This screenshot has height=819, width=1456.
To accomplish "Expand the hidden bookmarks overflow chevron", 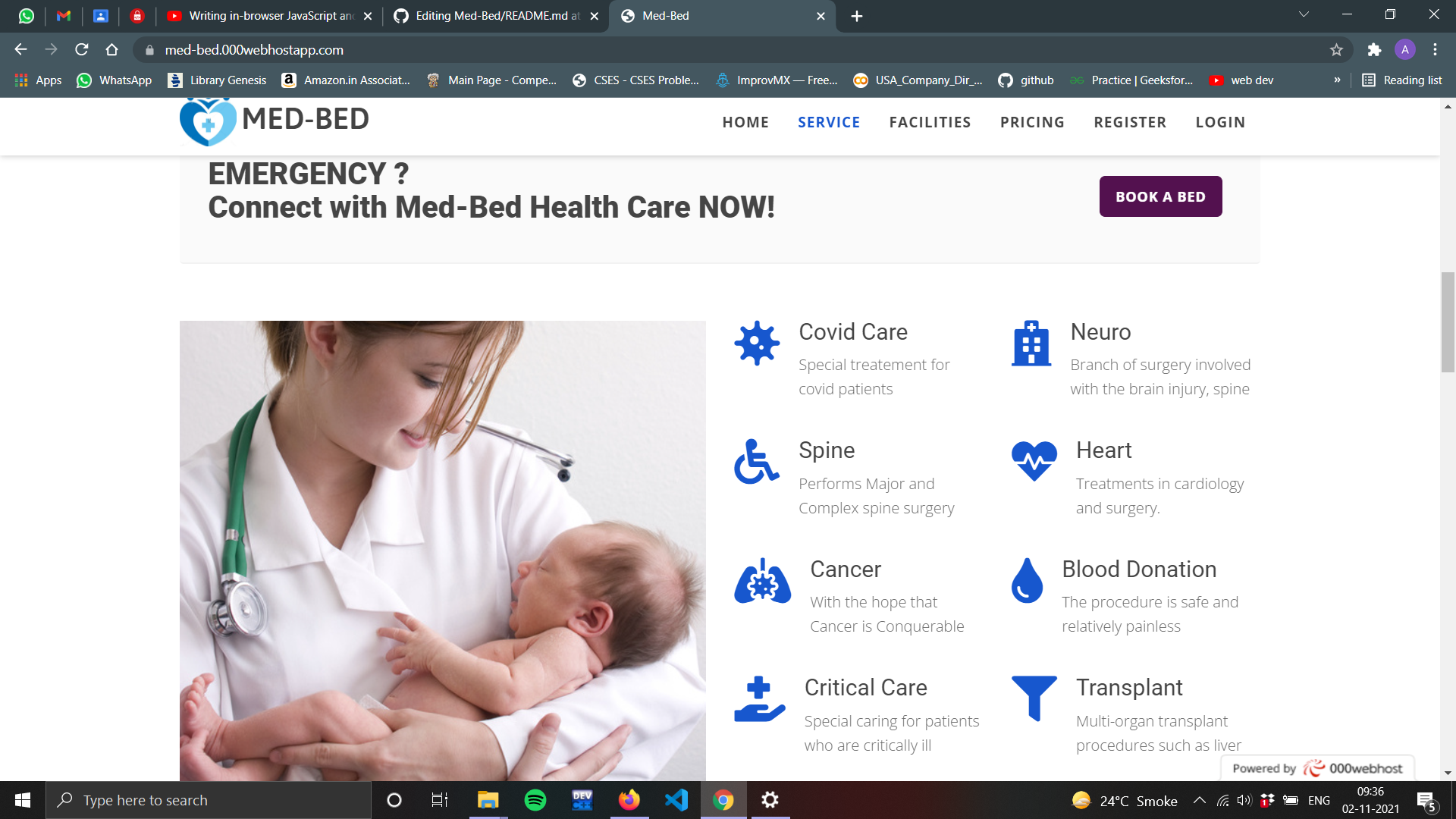I will (x=1337, y=80).
